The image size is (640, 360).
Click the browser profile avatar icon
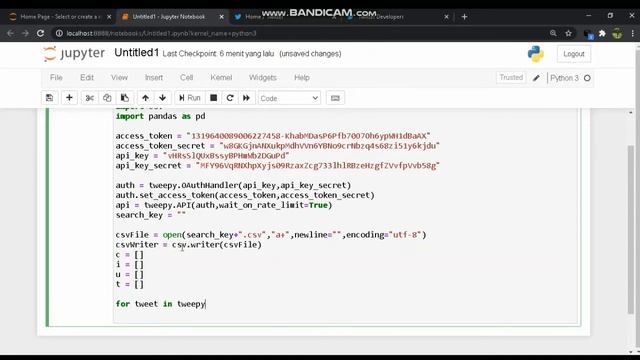(x=617, y=33)
